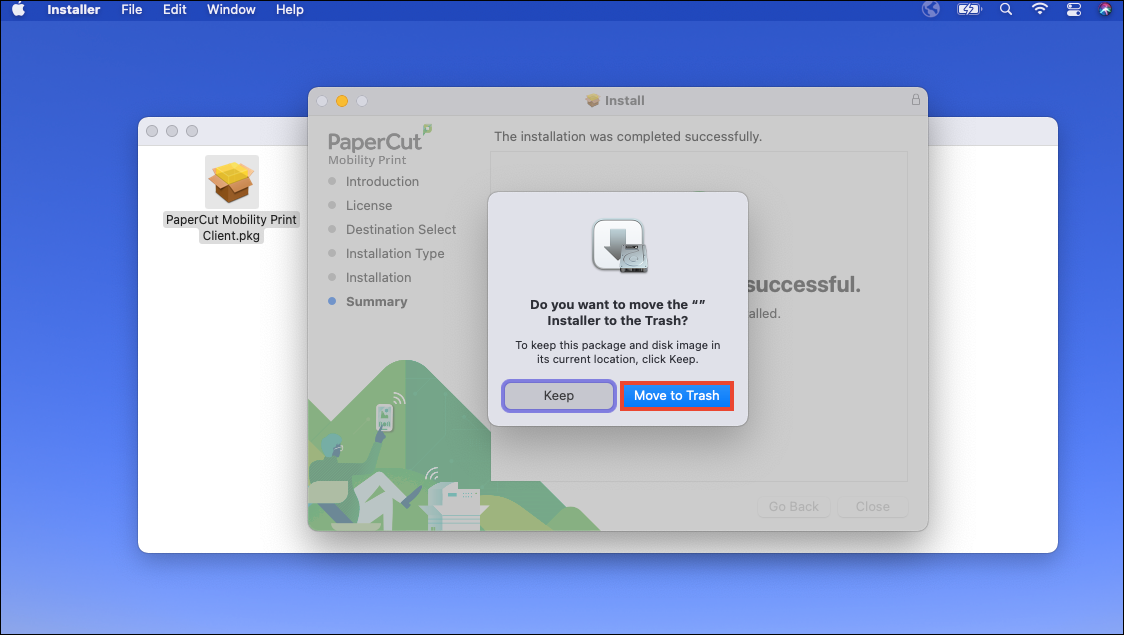Click the PaperCut Mobility Print logo
Image resolution: width=1124 pixels, height=635 pixels.
376,144
